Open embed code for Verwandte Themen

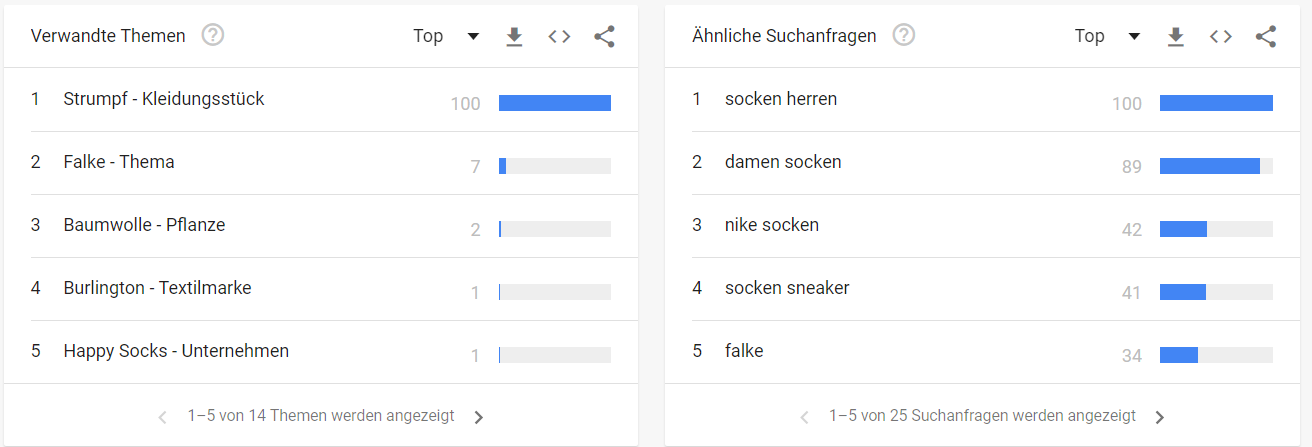coord(559,37)
